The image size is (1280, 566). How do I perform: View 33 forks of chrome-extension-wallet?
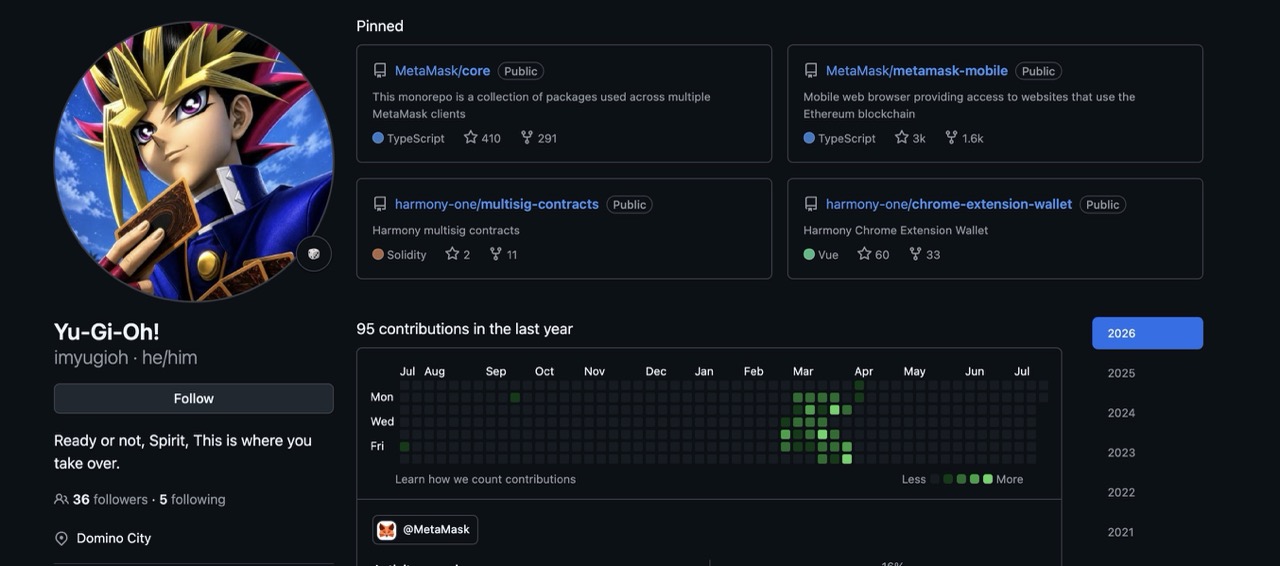[924, 254]
